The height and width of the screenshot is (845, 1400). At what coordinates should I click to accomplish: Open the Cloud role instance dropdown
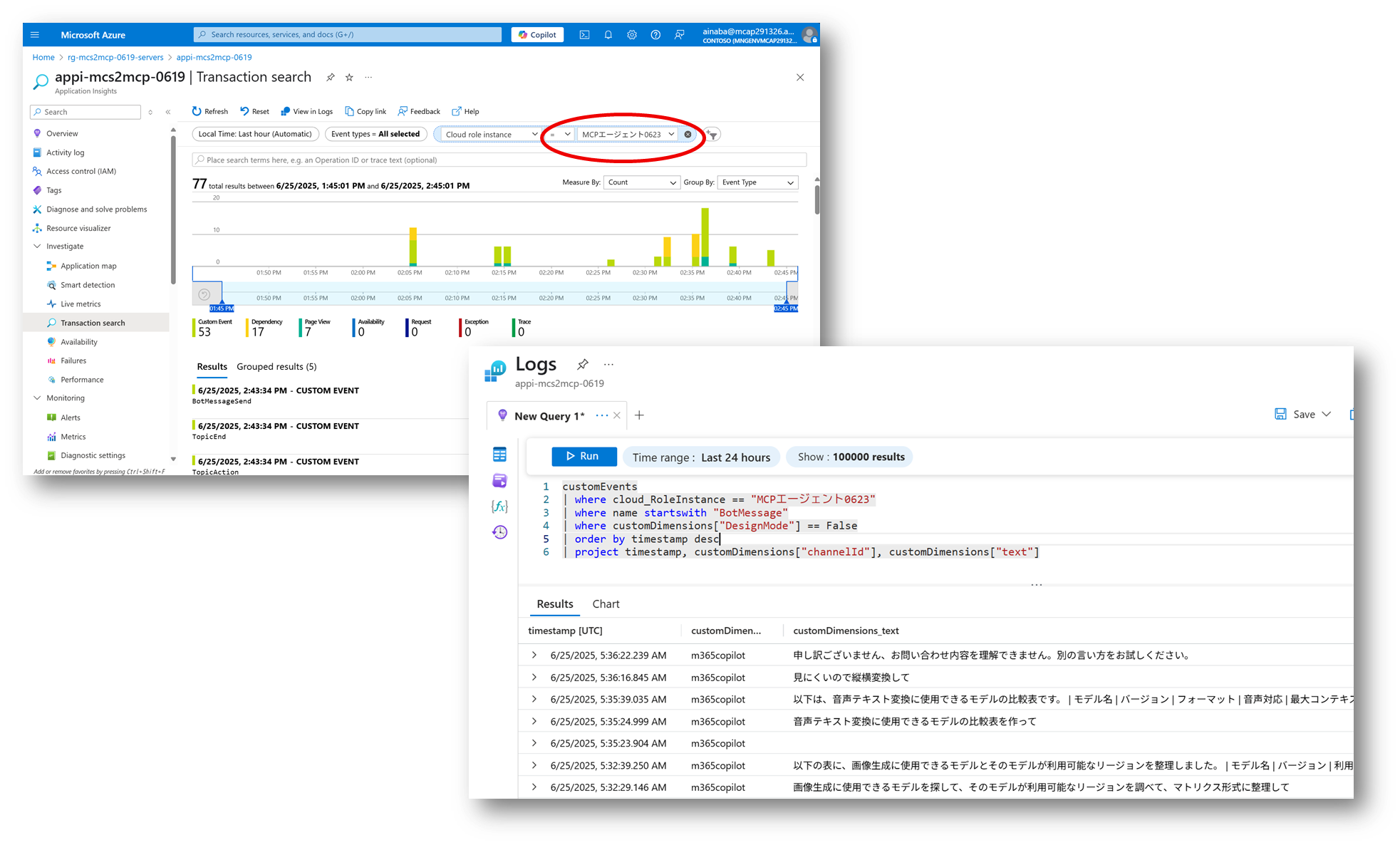(490, 134)
